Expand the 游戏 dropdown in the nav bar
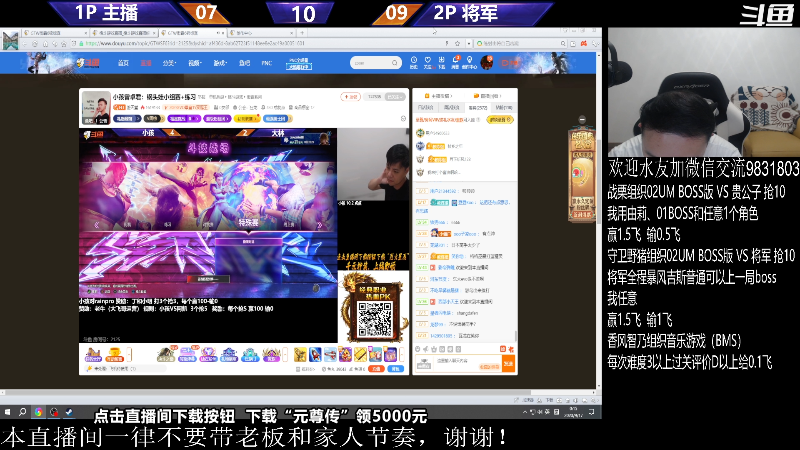This screenshot has width=800, height=450. click(220, 63)
